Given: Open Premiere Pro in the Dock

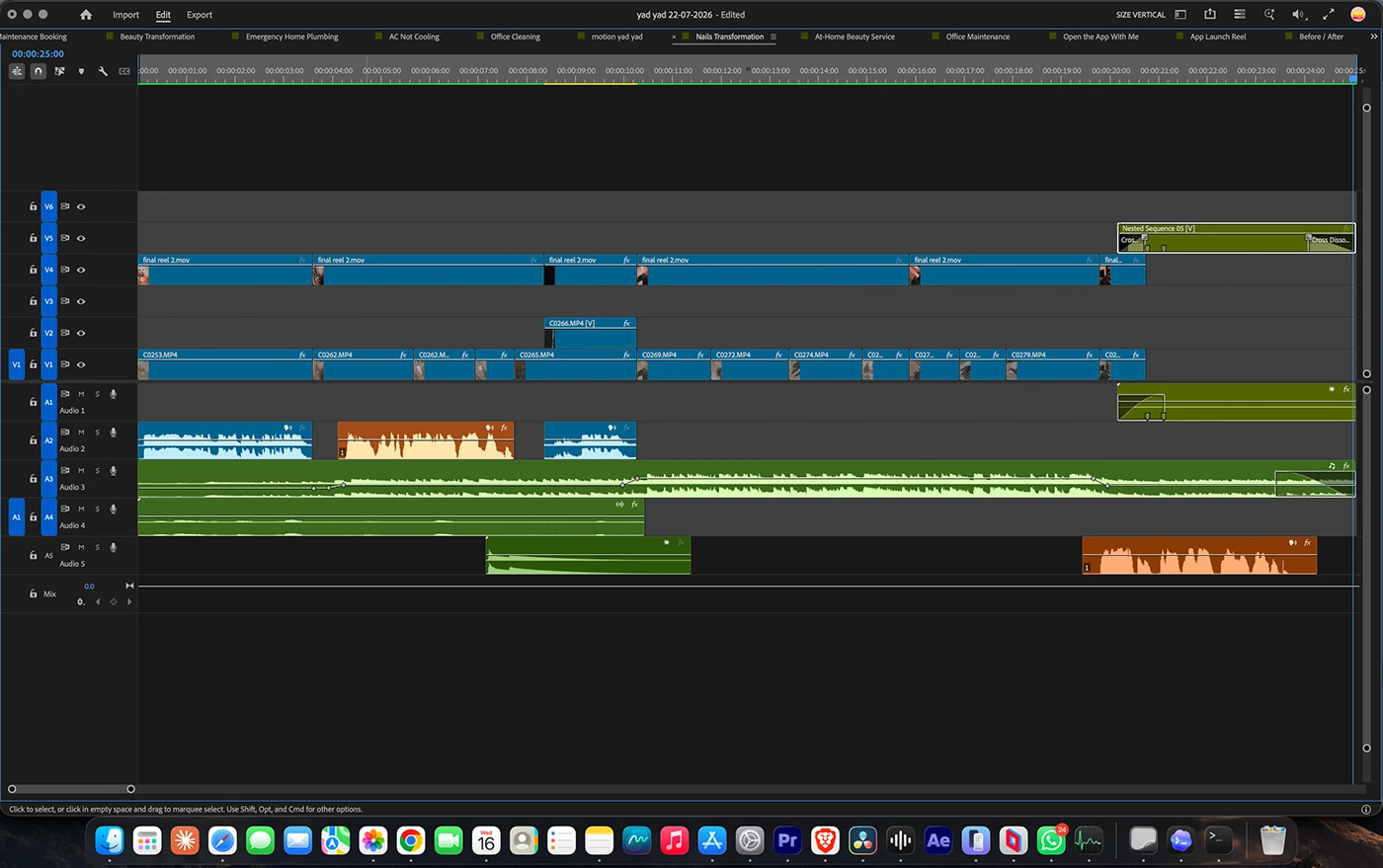Looking at the screenshot, I should tap(787, 840).
